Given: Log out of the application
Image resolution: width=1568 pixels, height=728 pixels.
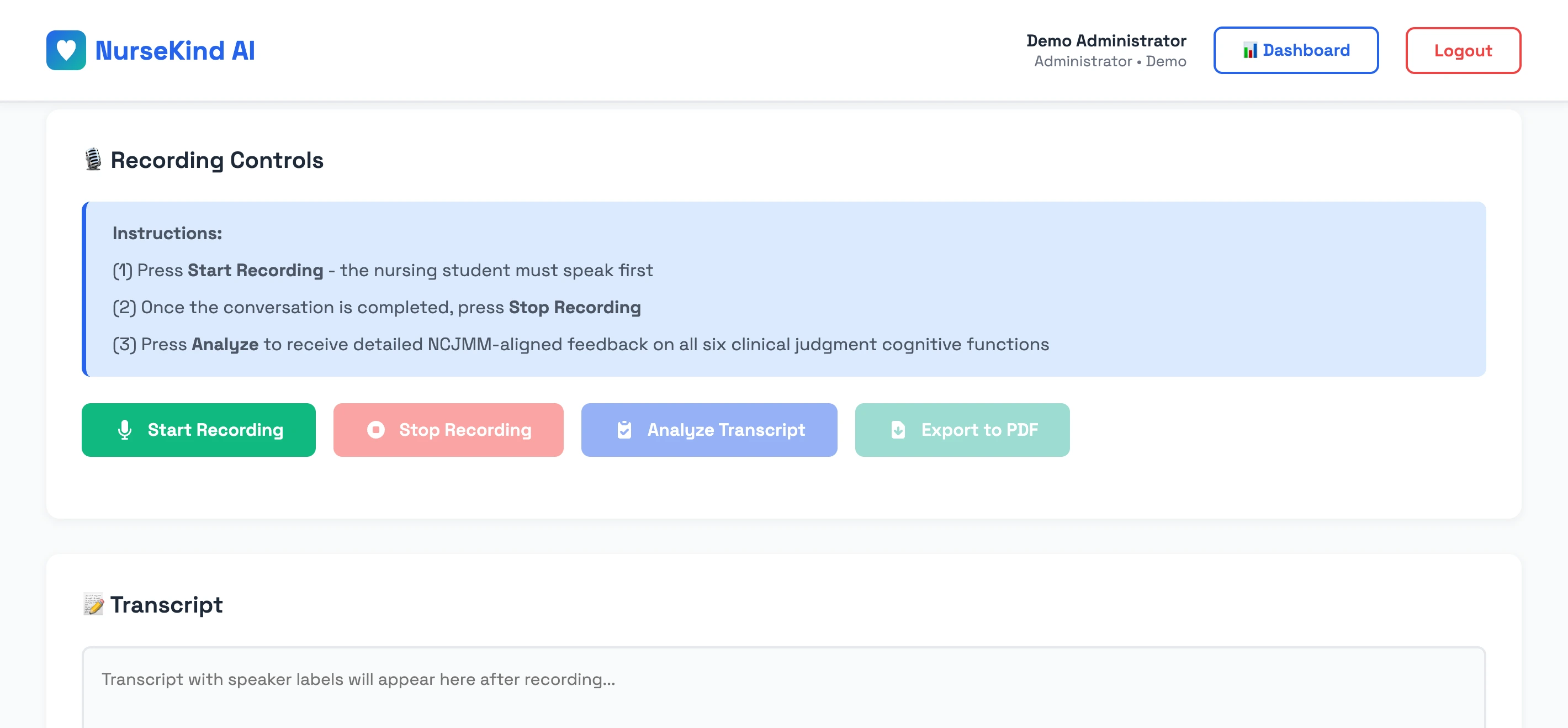Looking at the screenshot, I should pos(1463,51).
